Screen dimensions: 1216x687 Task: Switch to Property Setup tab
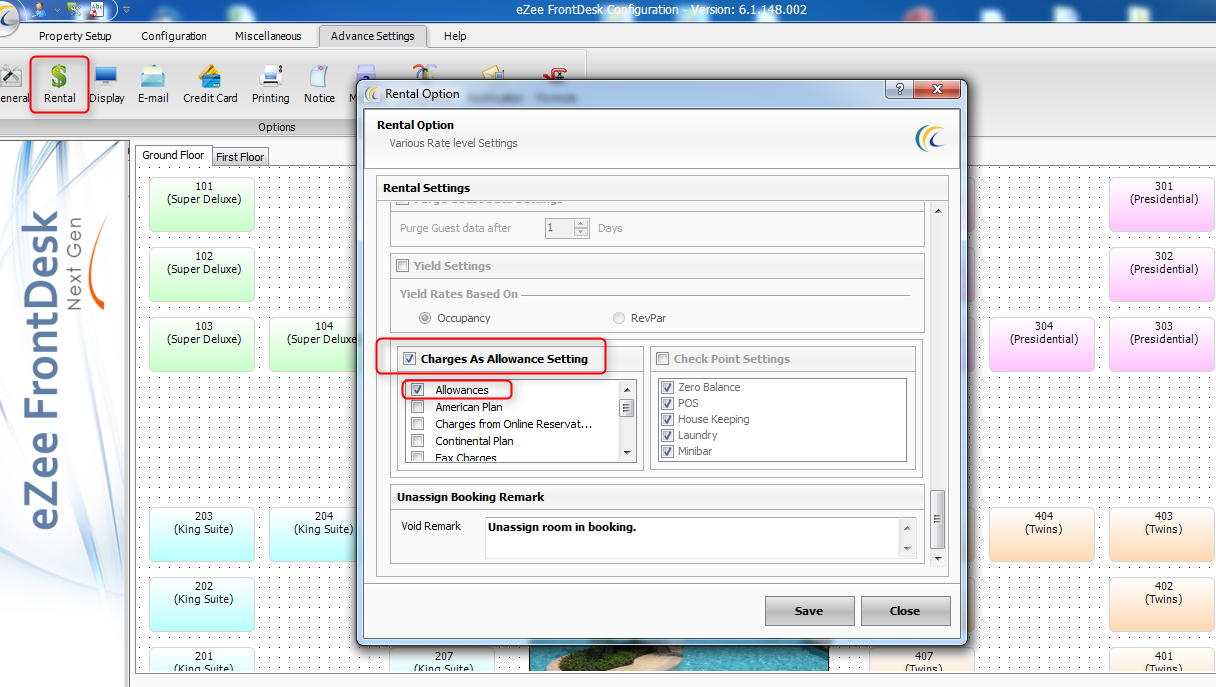[x=75, y=36]
